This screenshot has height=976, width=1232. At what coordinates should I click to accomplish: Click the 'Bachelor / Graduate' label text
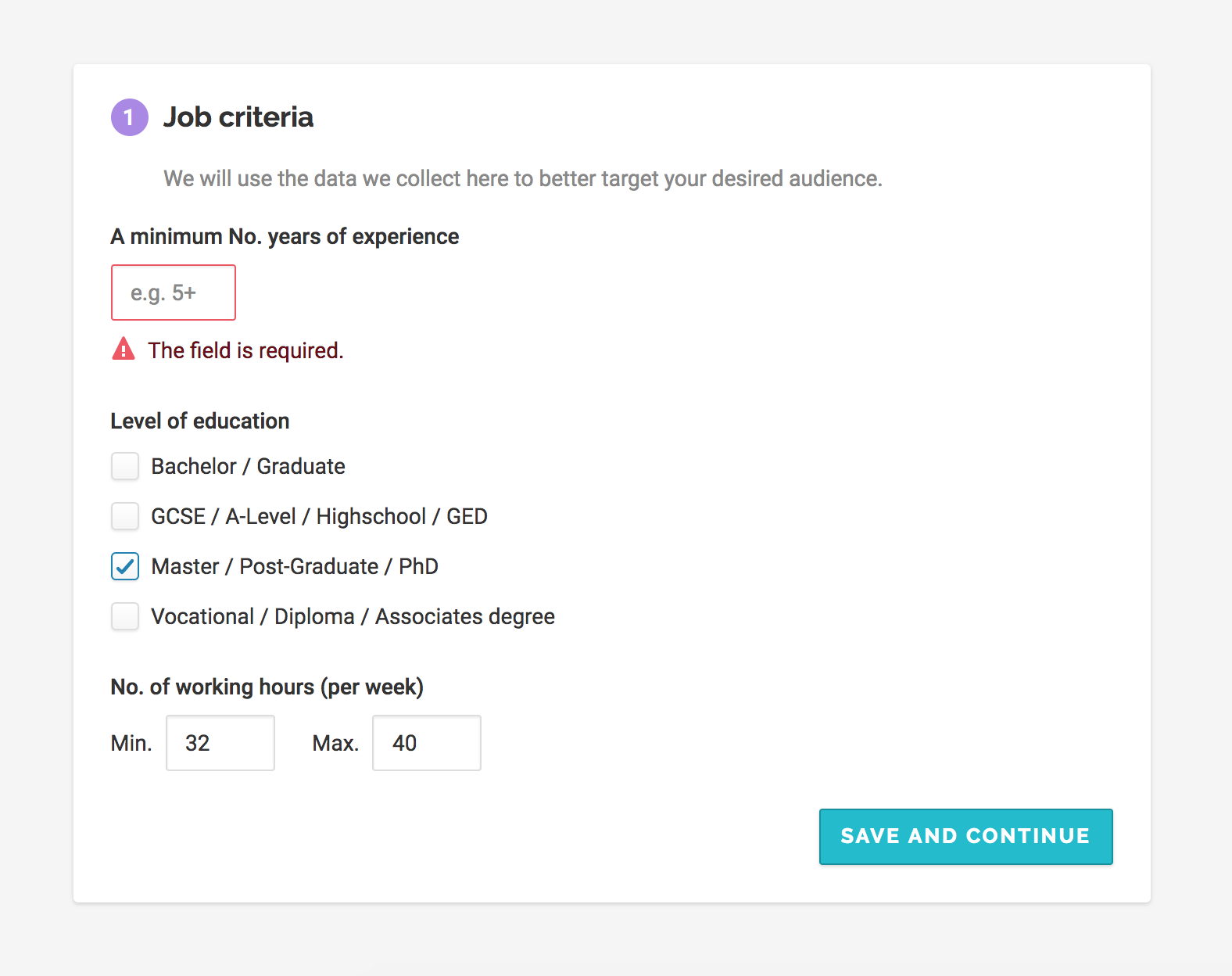point(249,466)
